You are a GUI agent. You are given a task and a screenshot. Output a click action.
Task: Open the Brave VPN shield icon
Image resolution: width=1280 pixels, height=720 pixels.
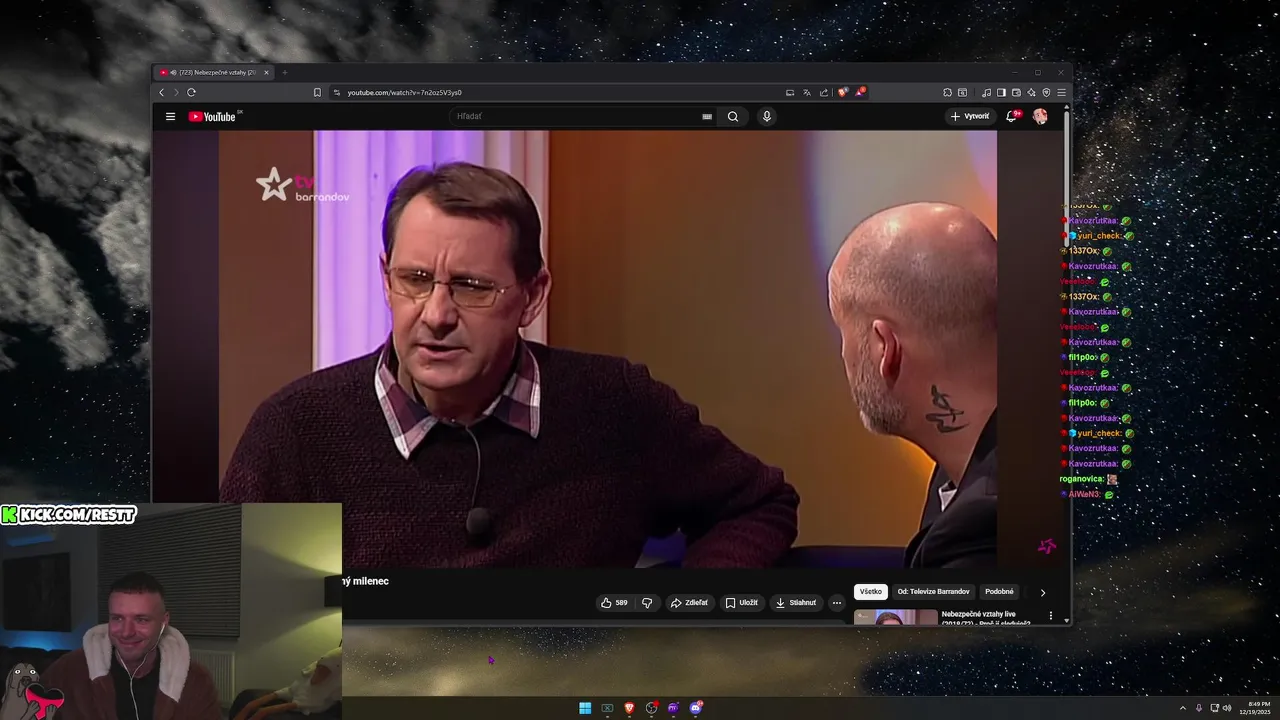pos(1046,92)
